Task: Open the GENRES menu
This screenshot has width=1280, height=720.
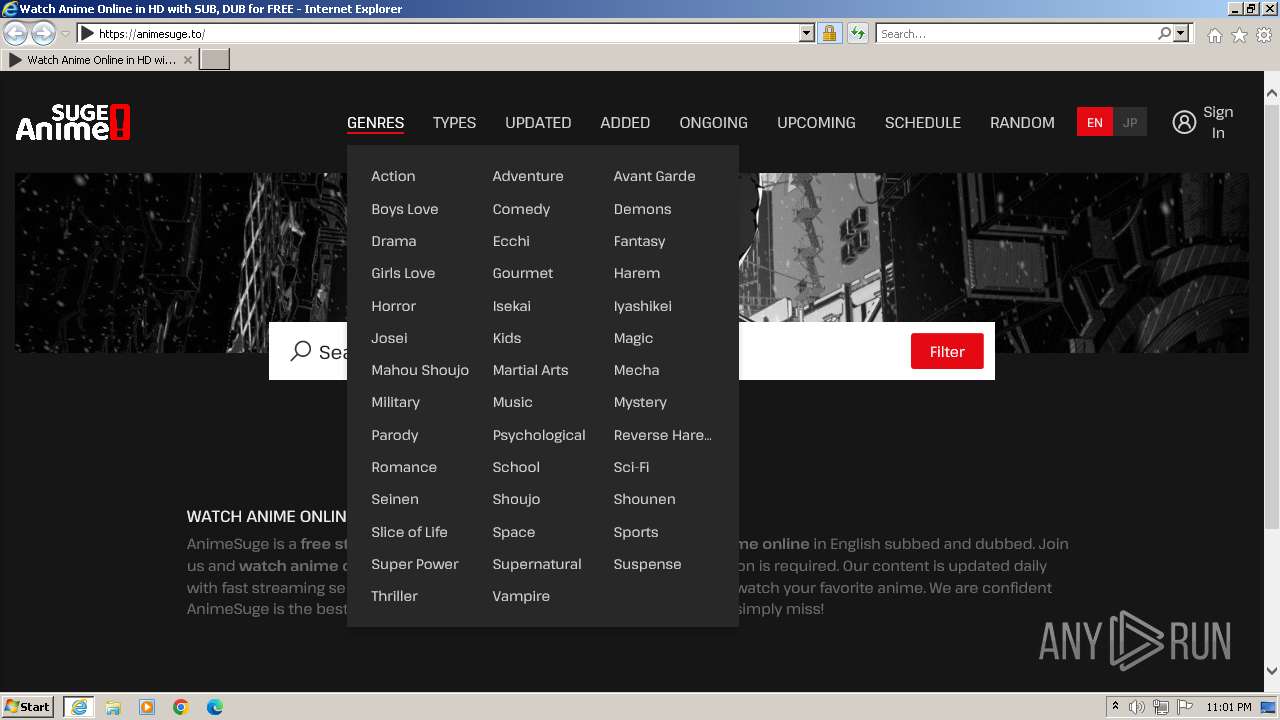Action: click(x=375, y=122)
